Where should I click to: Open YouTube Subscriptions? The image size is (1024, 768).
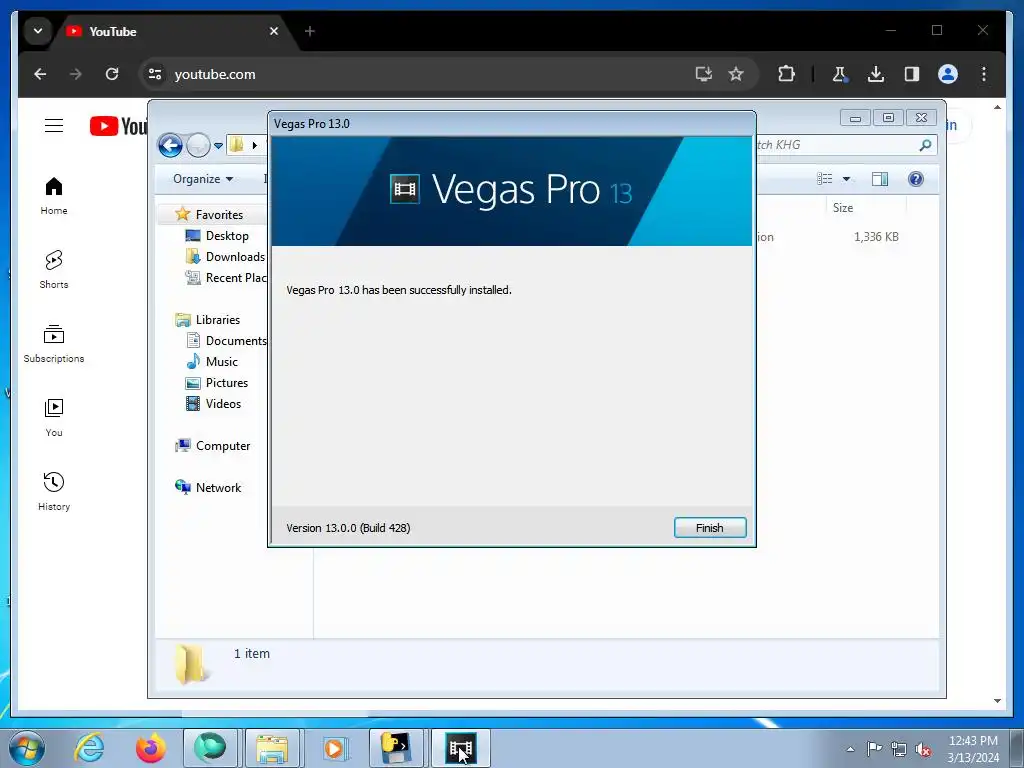[54, 344]
